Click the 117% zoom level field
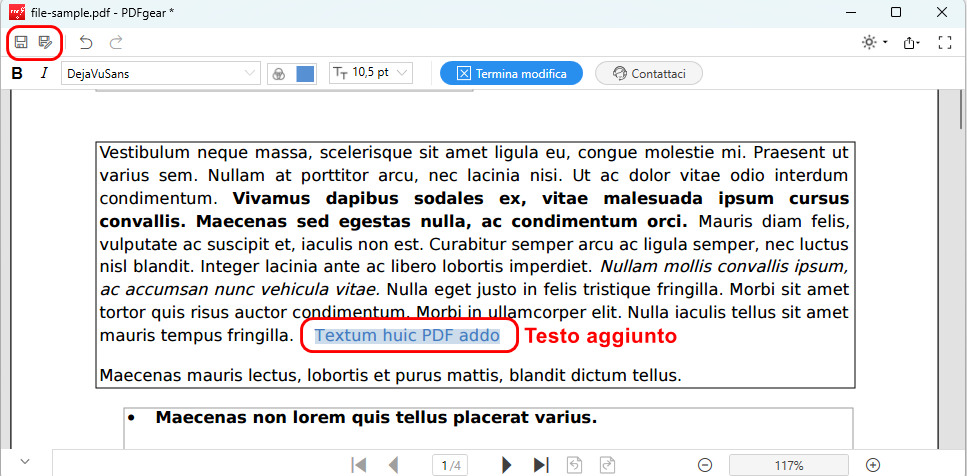The height and width of the screenshot is (476, 967). (x=789, y=466)
